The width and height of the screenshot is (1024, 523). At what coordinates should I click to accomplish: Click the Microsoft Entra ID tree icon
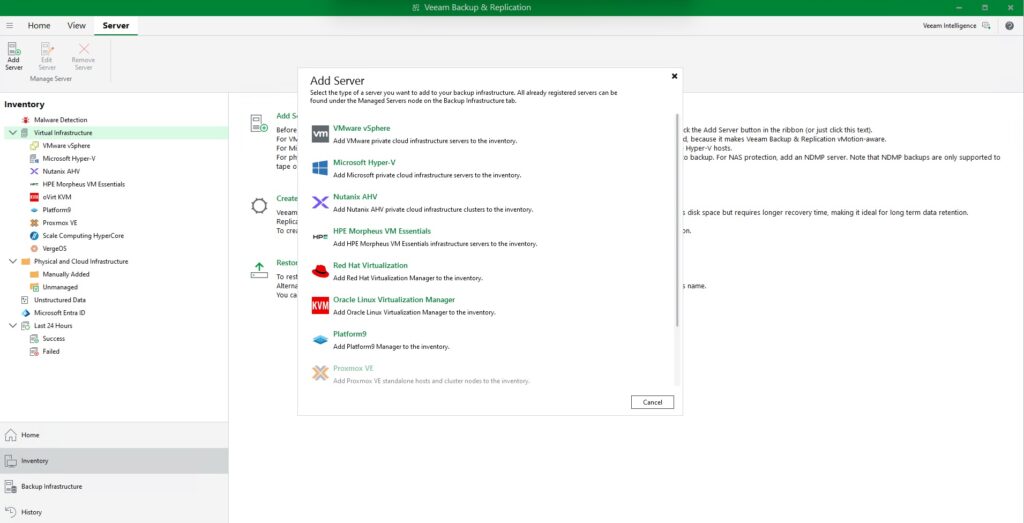(x=25, y=313)
